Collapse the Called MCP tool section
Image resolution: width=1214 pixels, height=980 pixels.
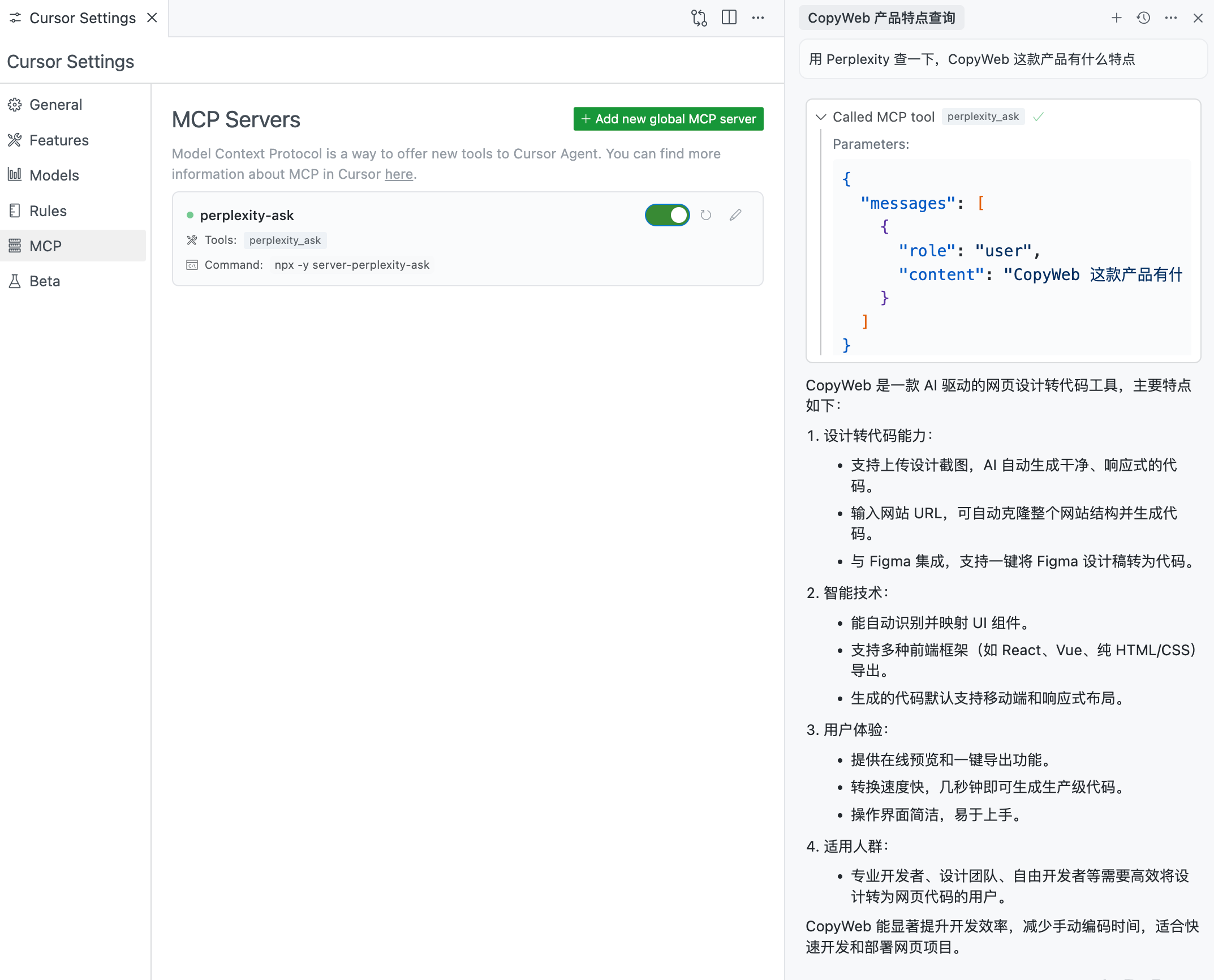point(821,117)
